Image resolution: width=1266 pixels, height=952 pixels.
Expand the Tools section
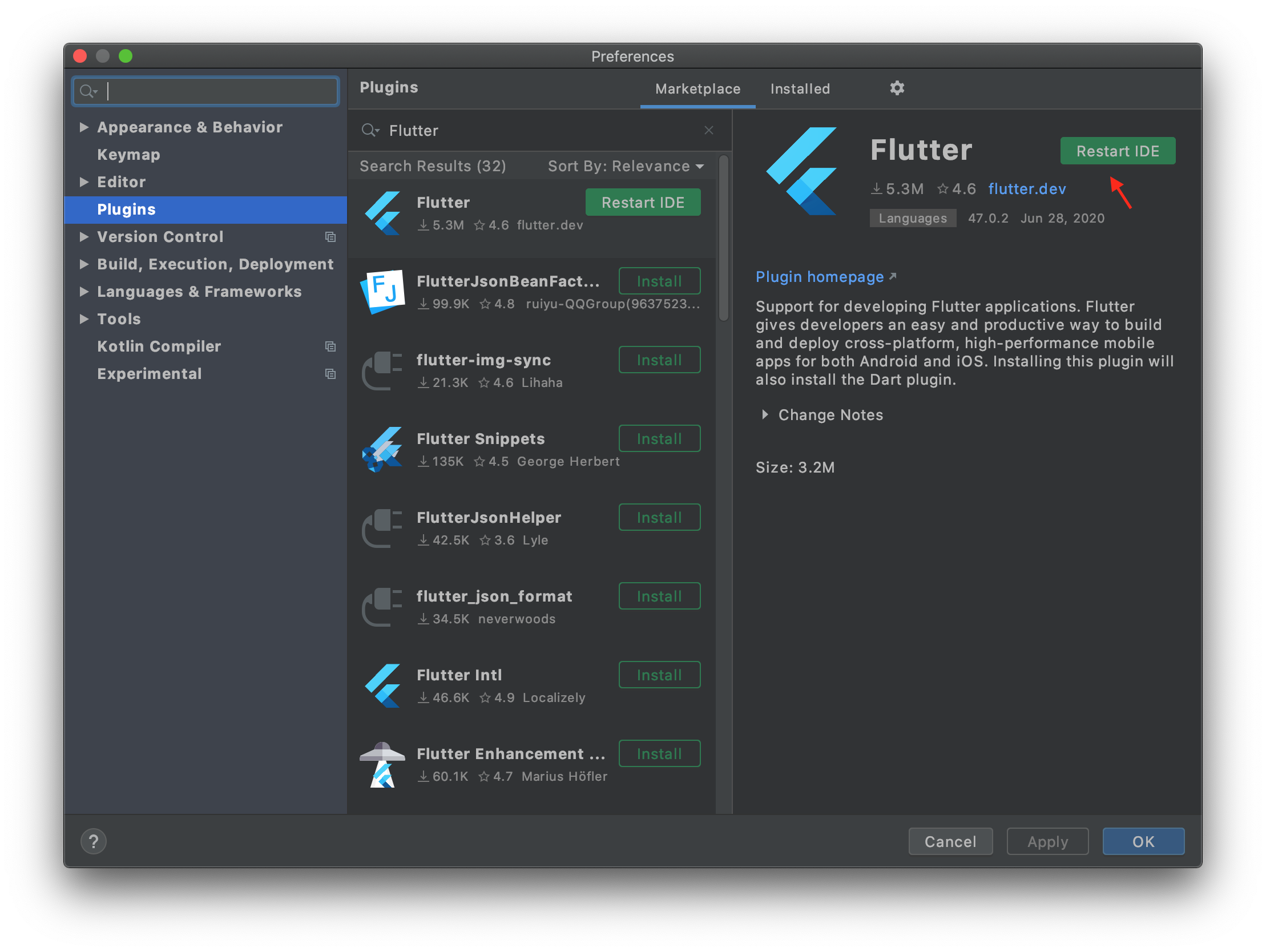pos(84,319)
